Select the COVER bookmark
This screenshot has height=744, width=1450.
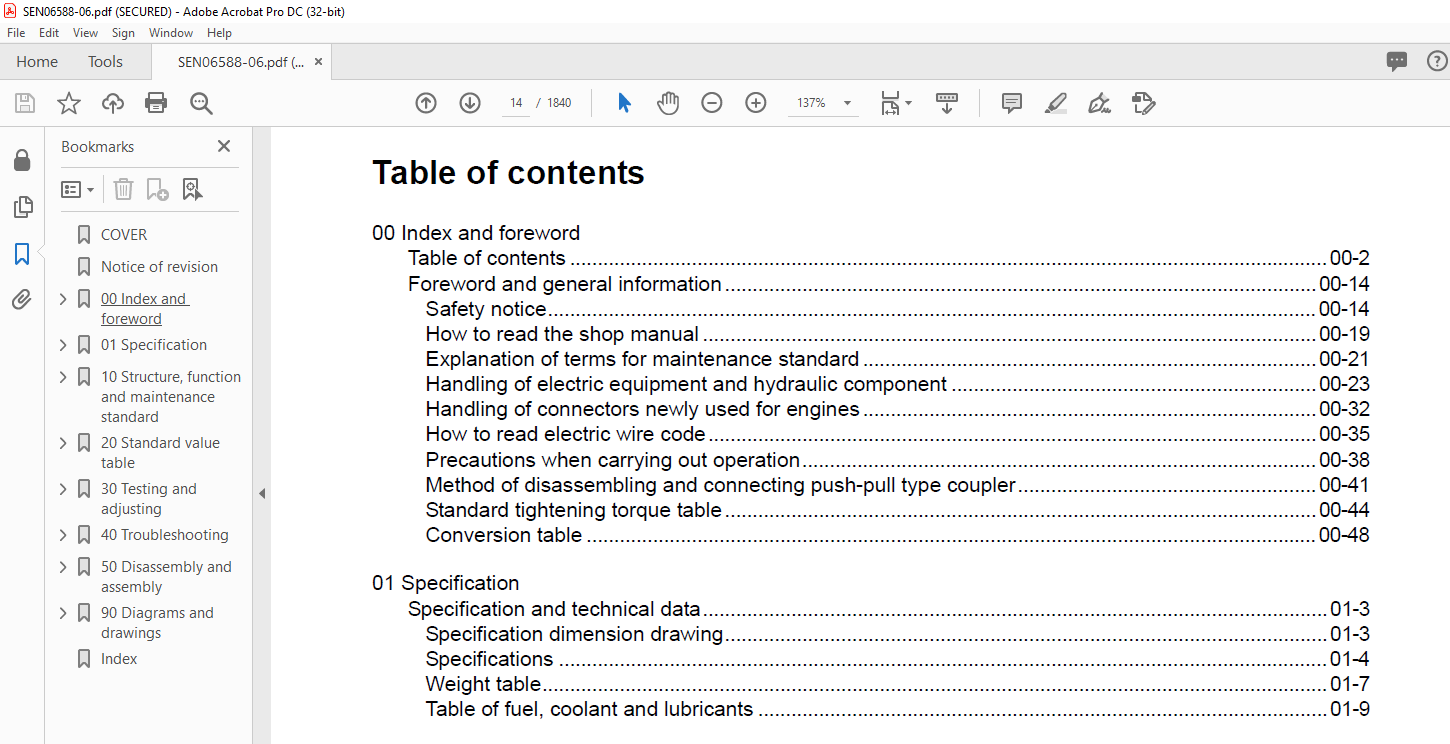pos(124,235)
